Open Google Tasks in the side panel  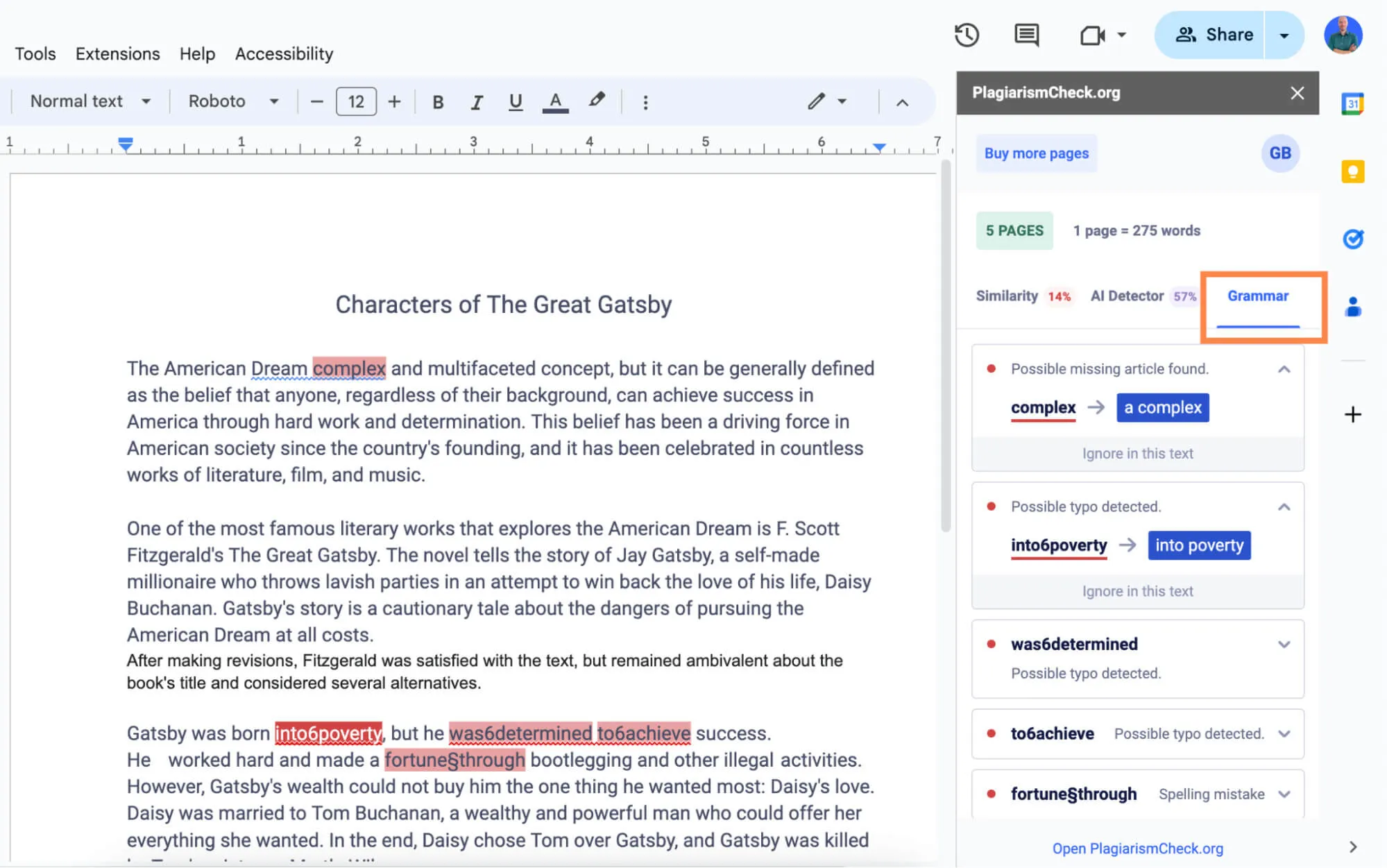1352,239
